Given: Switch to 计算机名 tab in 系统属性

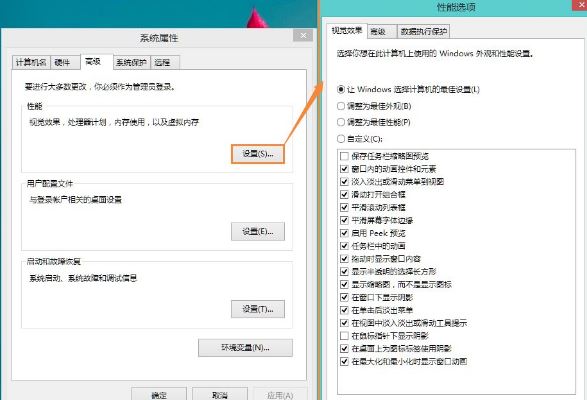Looking at the screenshot, I should (31, 63).
